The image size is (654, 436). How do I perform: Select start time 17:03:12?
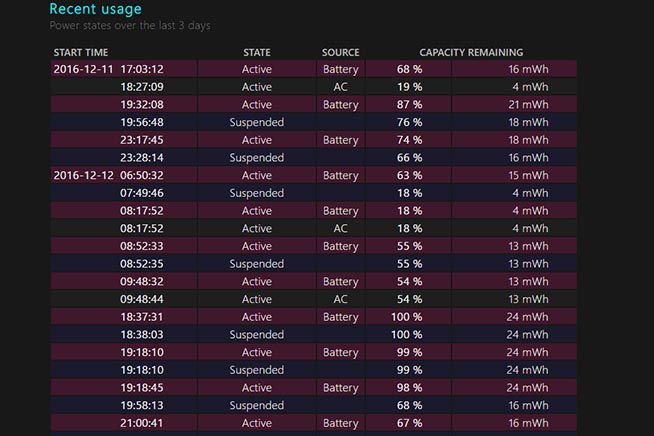142,69
